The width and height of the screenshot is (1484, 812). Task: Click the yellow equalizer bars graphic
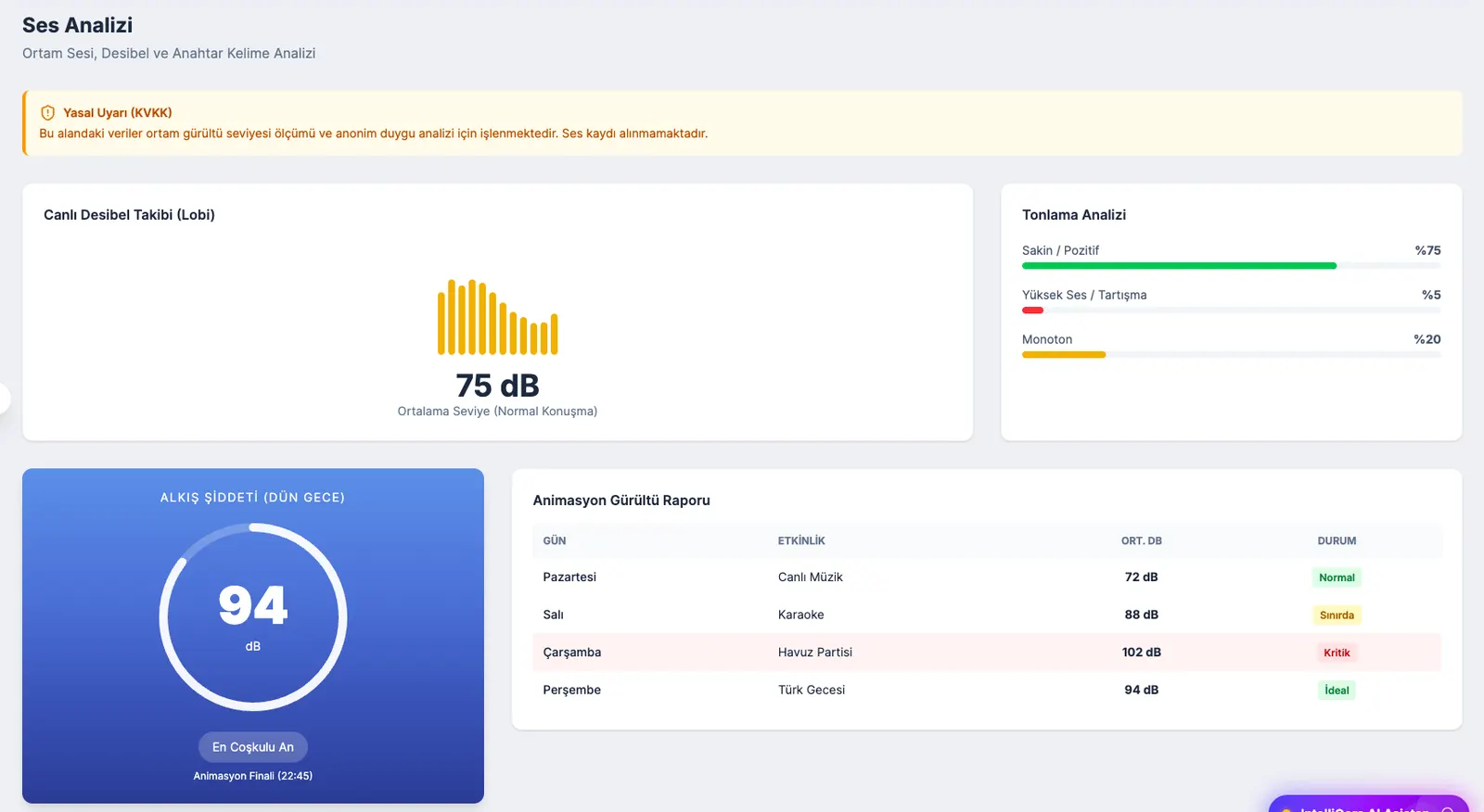pos(498,317)
